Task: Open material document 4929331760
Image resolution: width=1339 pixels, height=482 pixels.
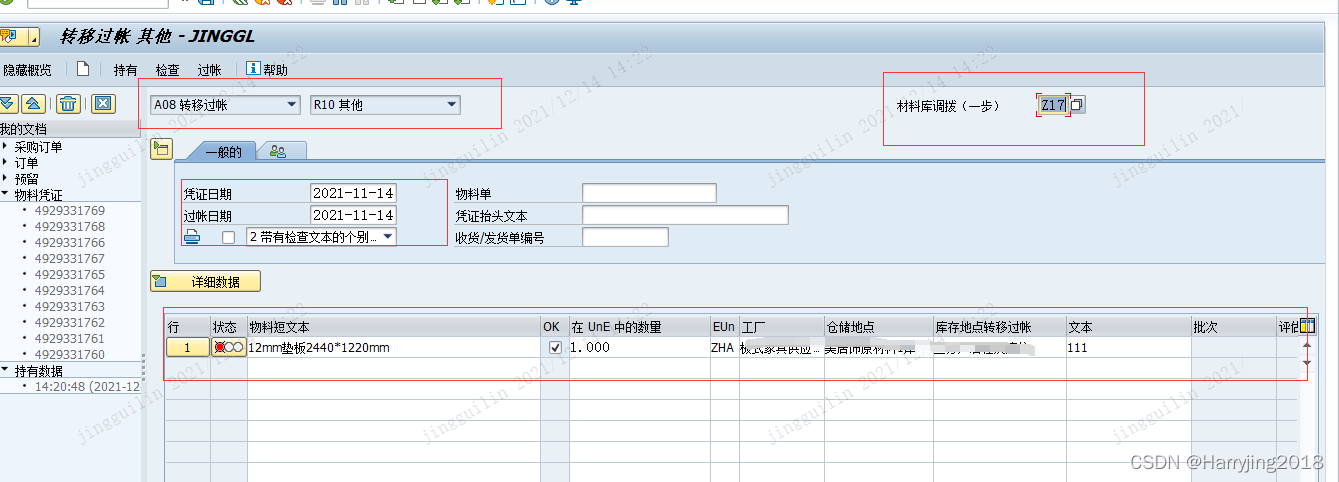Action: coord(69,354)
